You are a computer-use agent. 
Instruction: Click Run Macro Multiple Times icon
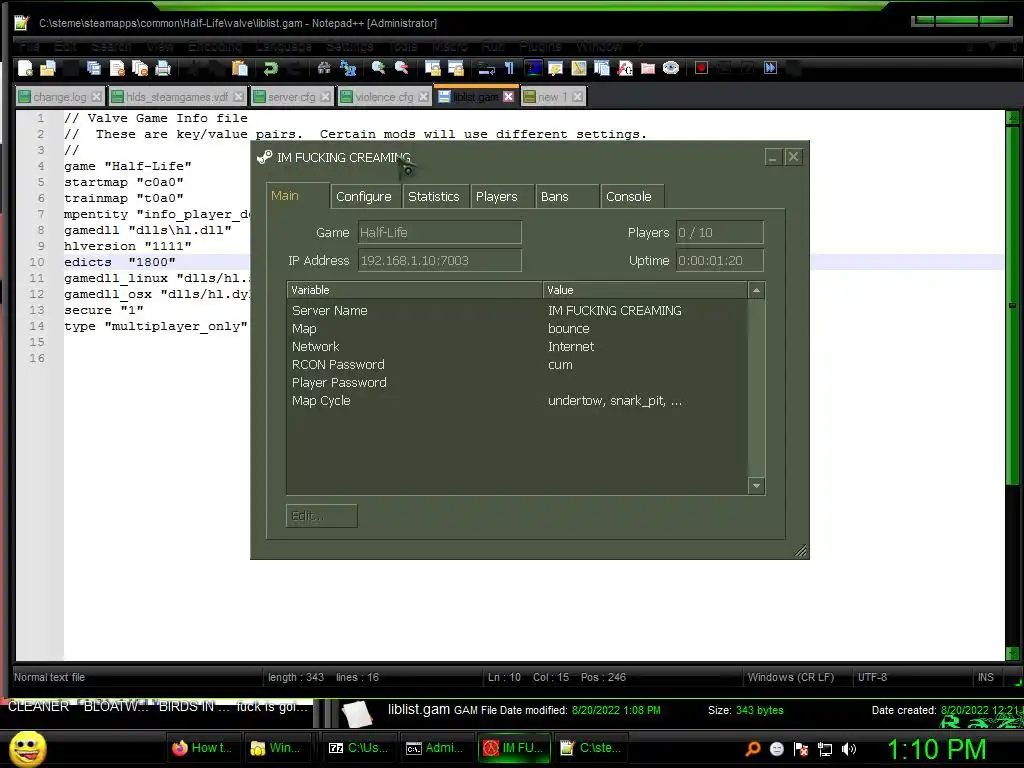tap(771, 68)
